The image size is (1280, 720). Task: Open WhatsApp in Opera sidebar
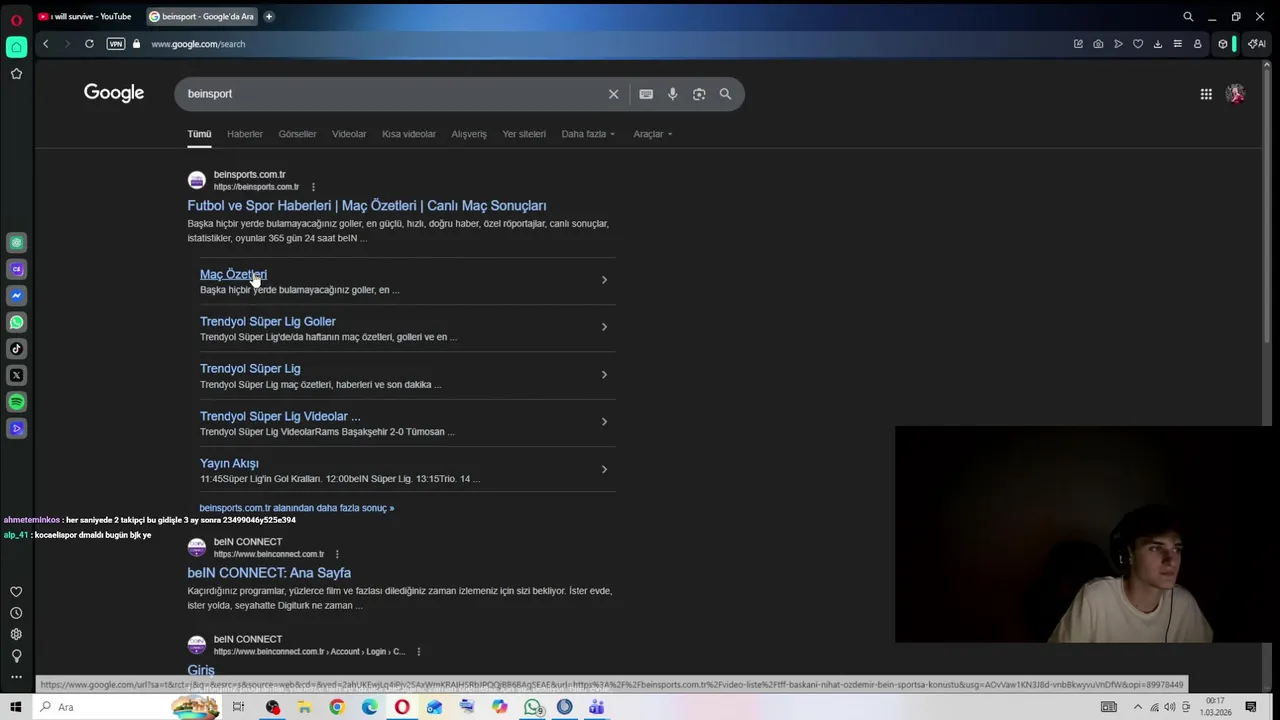(x=16, y=322)
